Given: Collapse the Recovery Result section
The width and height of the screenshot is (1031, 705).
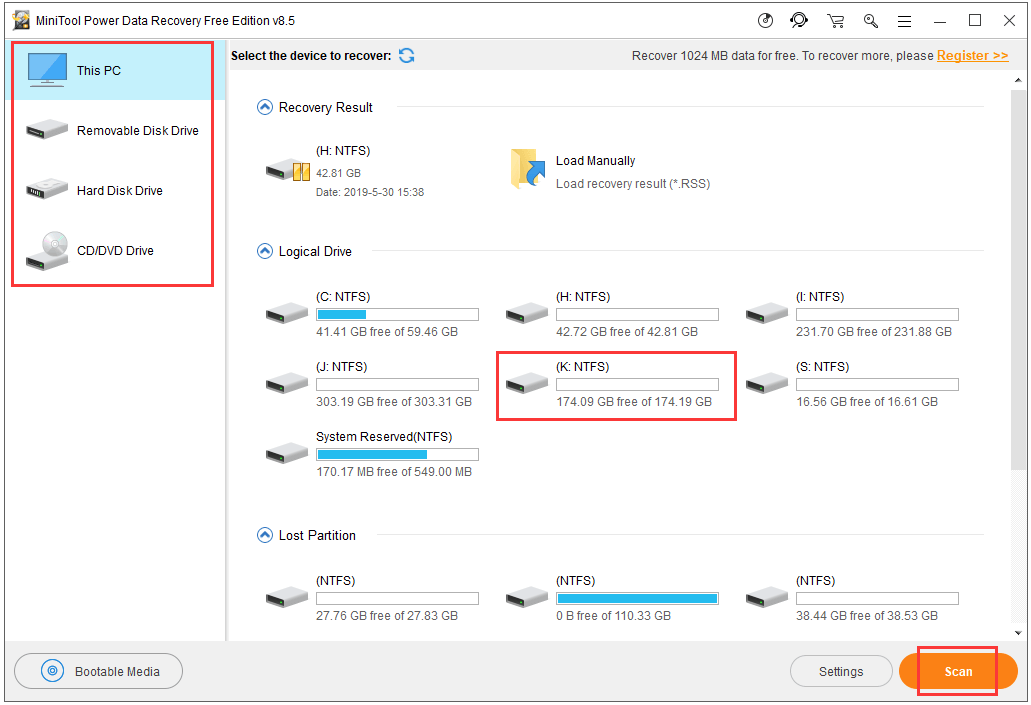Looking at the screenshot, I should (264, 107).
